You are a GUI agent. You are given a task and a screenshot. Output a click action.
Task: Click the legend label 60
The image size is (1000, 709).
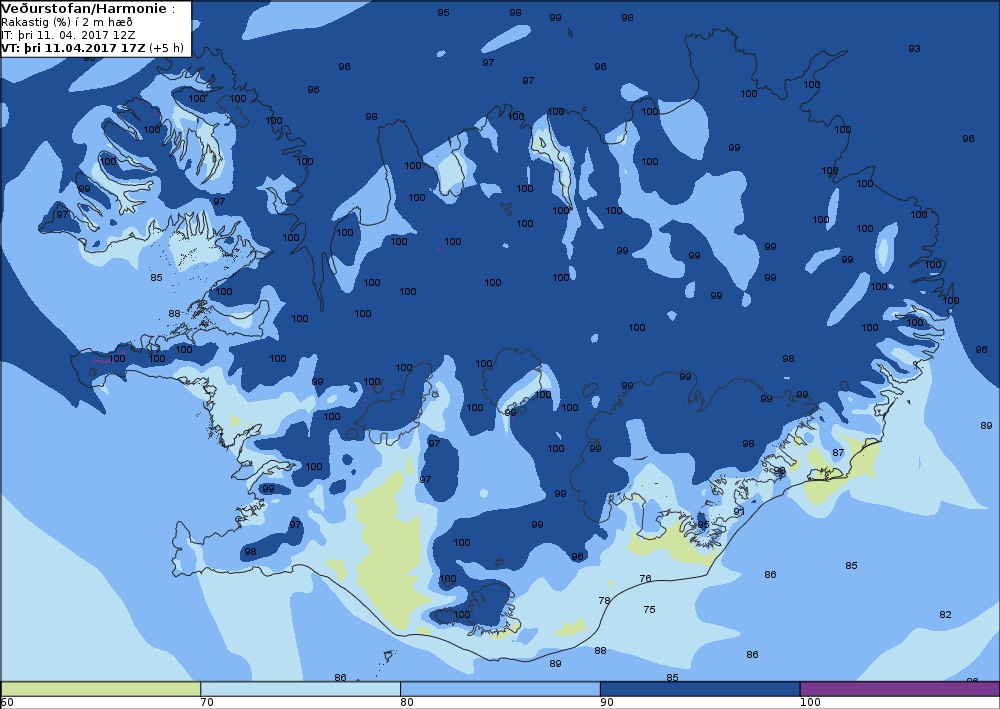click(x=7, y=703)
